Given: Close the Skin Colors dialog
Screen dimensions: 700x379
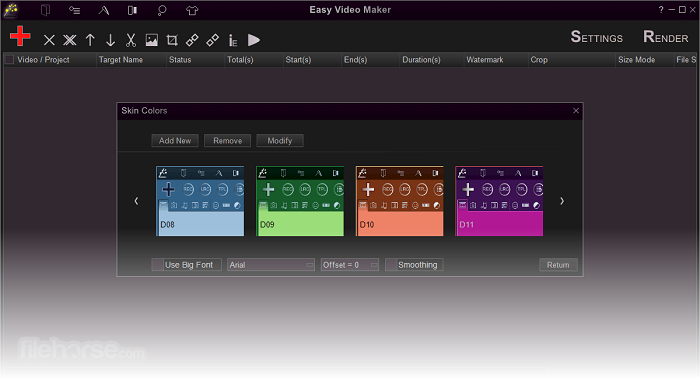Looking at the screenshot, I should point(576,111).
